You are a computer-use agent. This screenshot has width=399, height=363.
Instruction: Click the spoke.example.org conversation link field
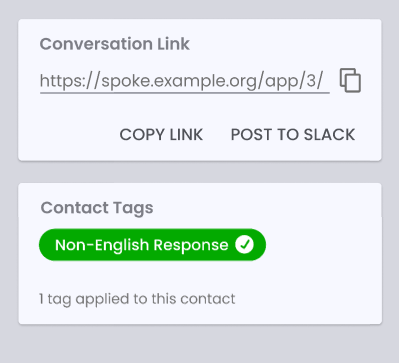point(185,81)
